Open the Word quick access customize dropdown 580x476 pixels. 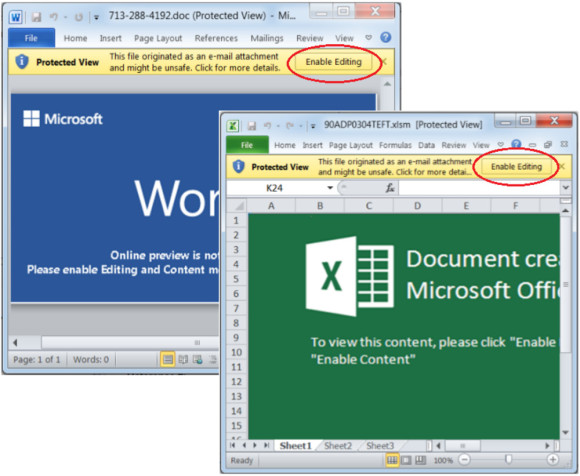coord(96,17)
